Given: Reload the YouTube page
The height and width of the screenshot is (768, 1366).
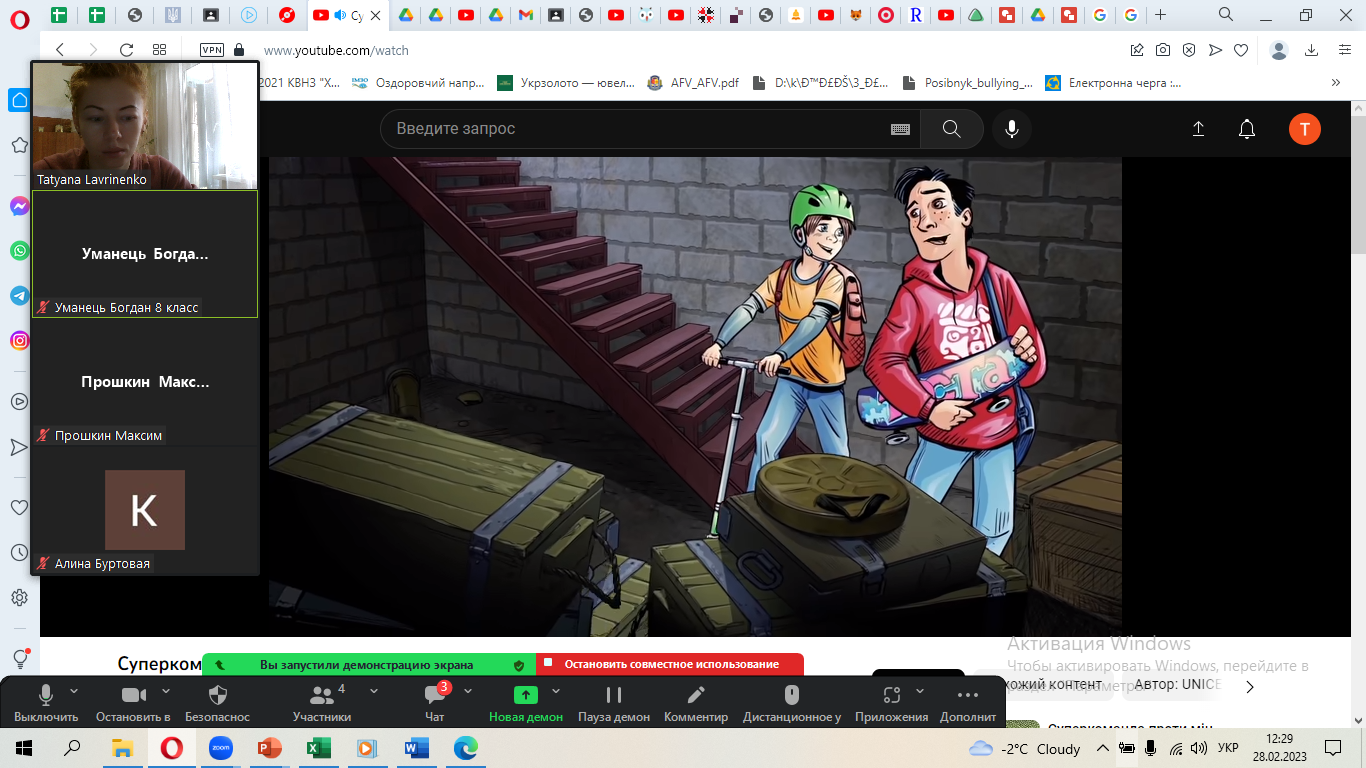Looking at the screenshot, I should 126,50.
